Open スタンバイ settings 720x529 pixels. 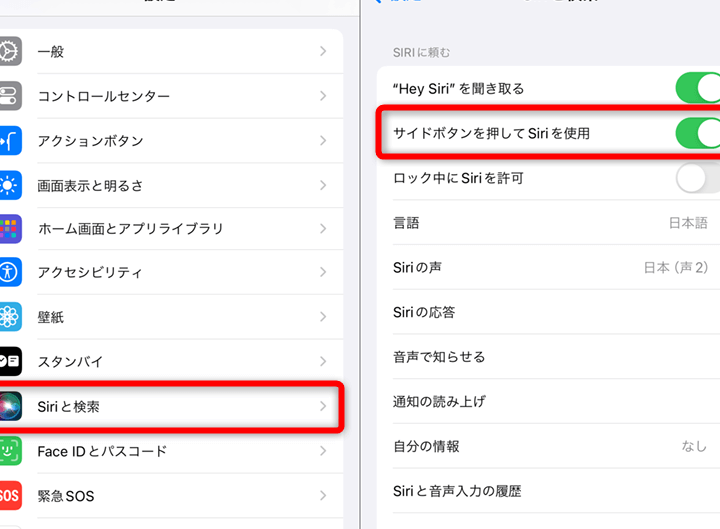coord(171,361)
